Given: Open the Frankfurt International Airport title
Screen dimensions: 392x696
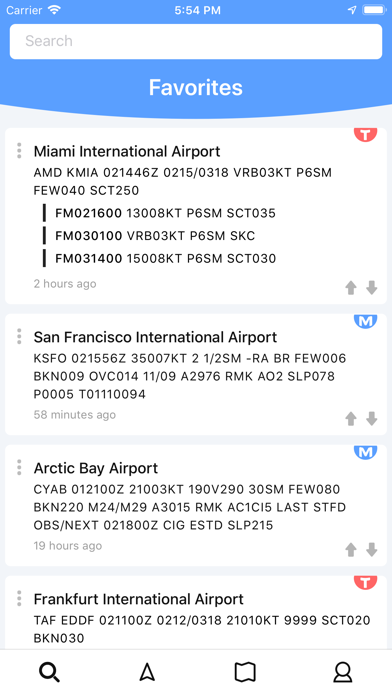Looking at the screenshot, I should point(139,599).
